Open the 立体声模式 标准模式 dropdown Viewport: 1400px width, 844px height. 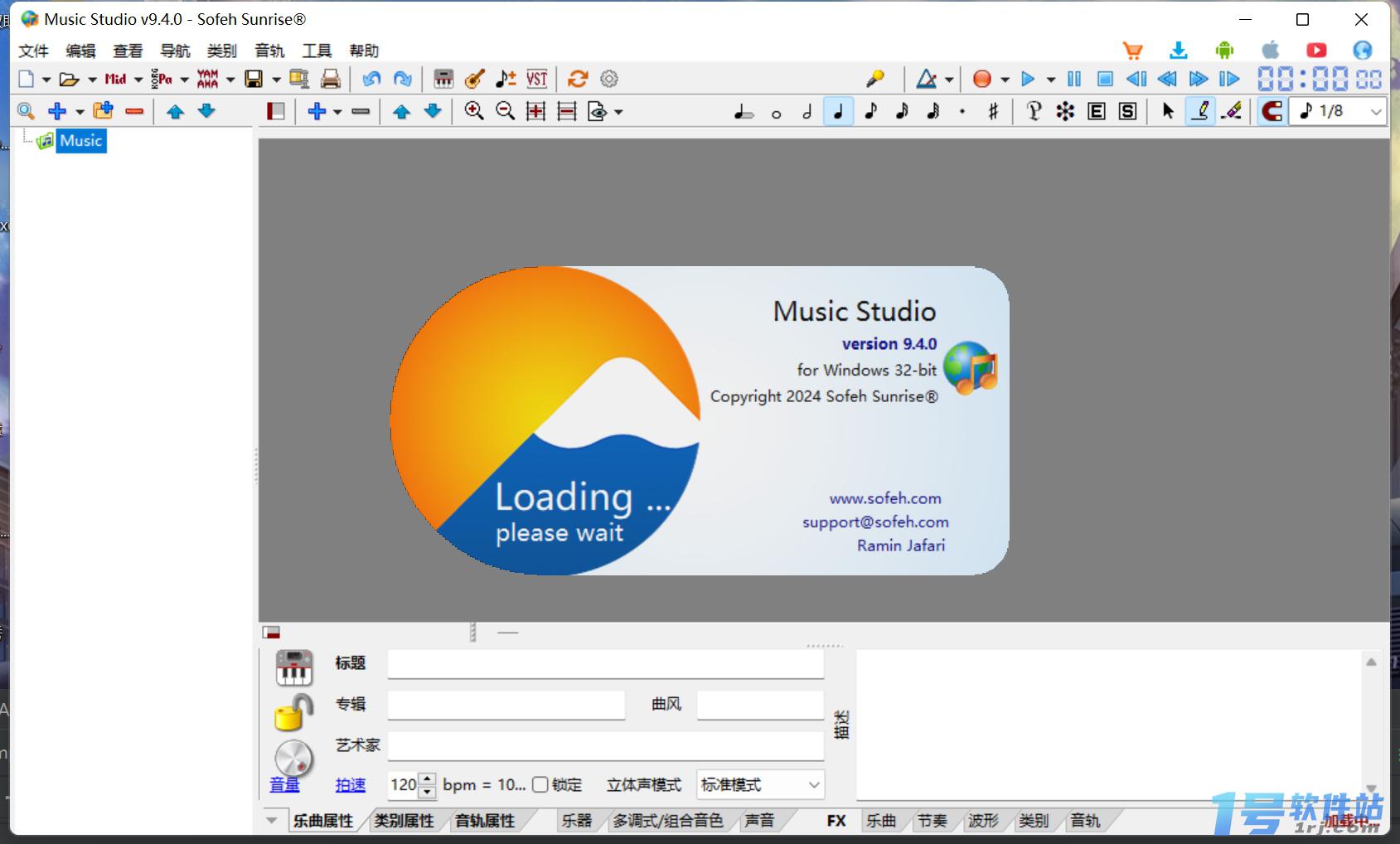pyautogui.click(x=761, y=784)
